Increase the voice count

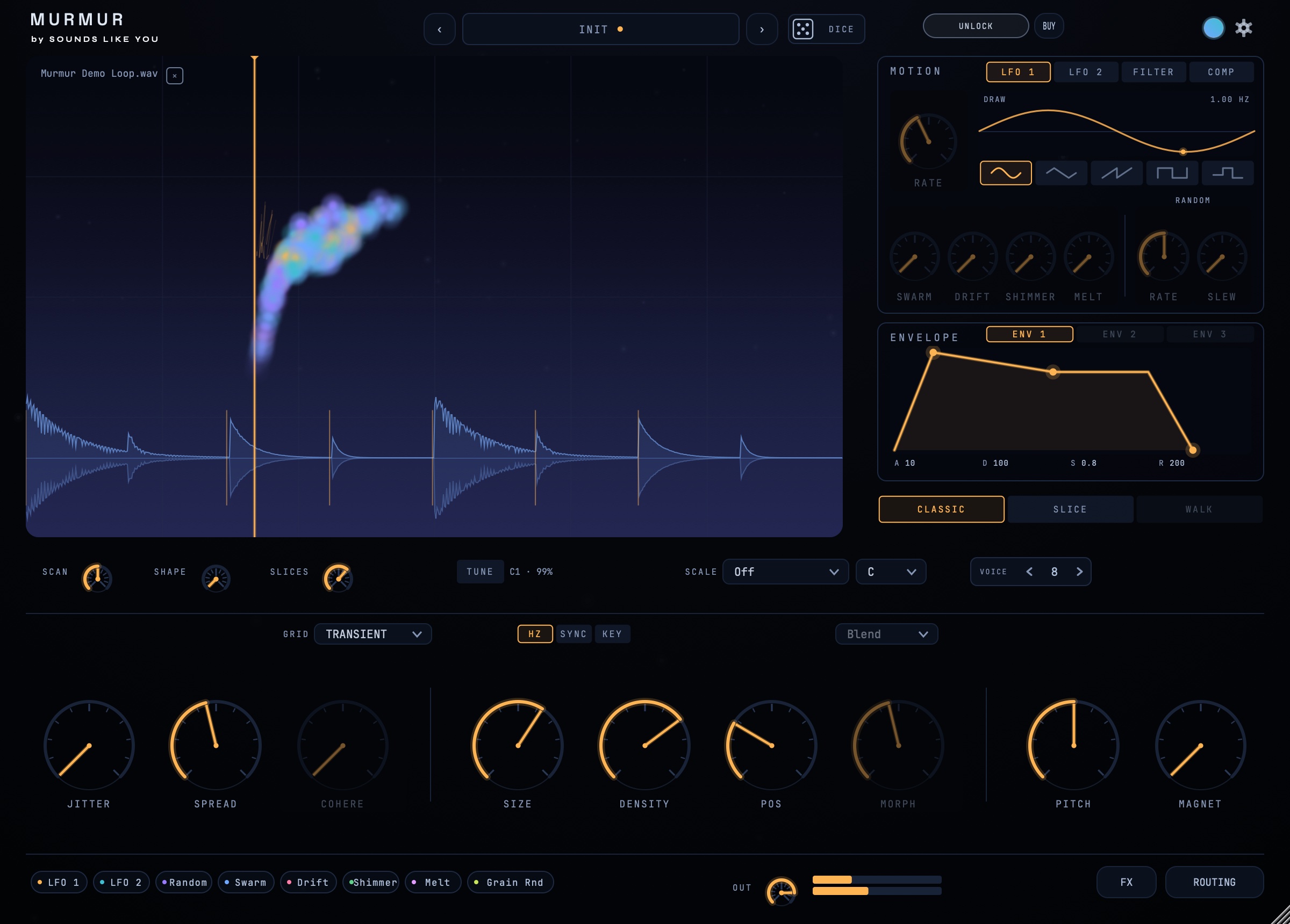tap(1079, 572)
